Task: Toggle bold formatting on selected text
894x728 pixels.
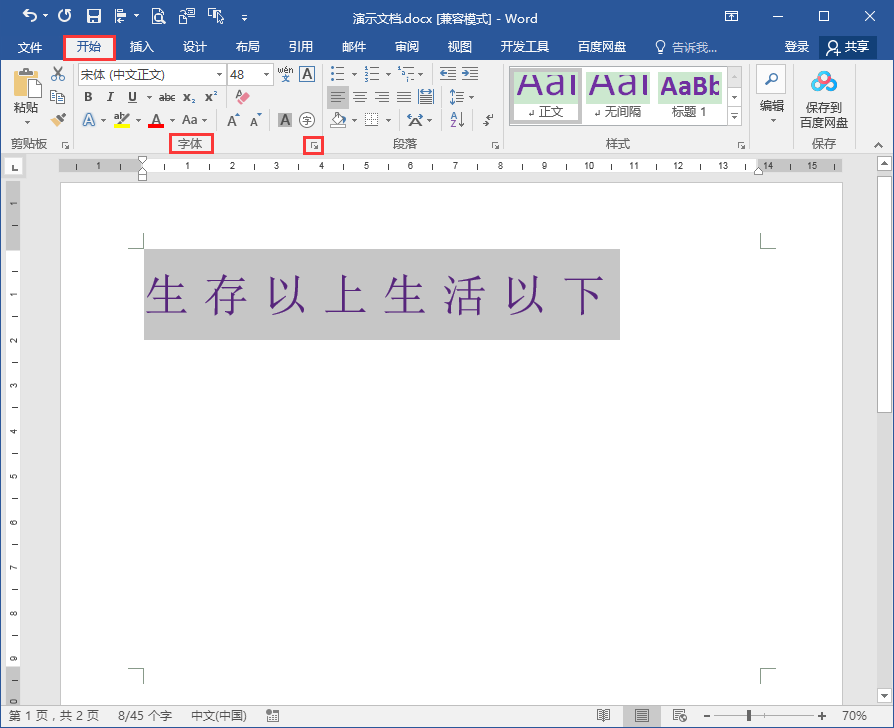Action: 87,97
